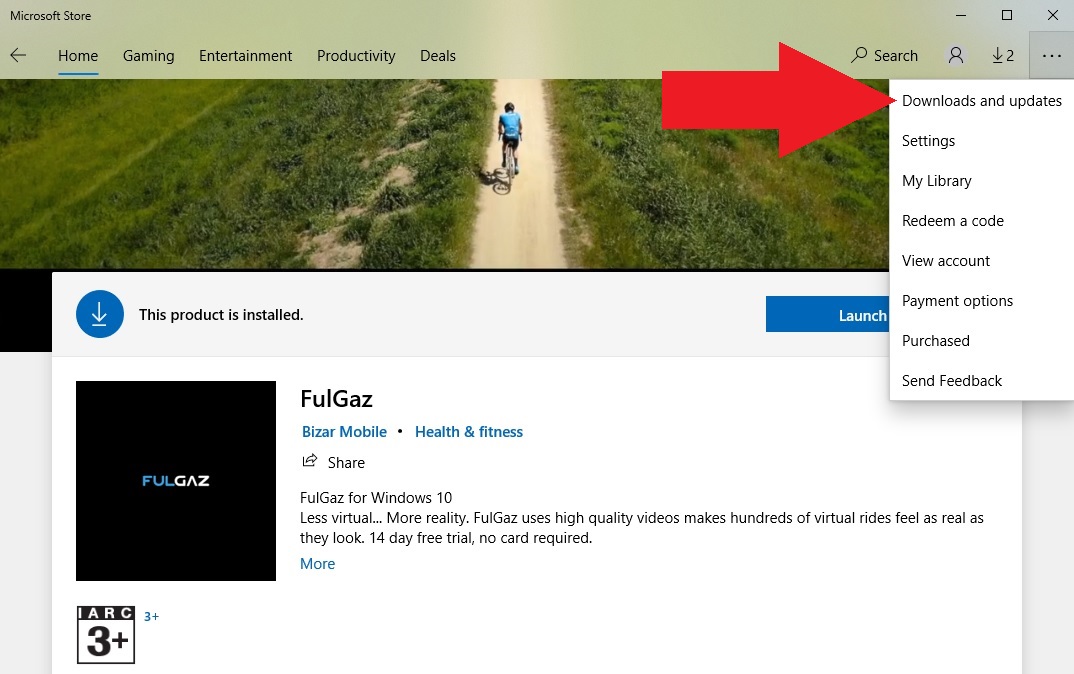Go to the Entertainment tab
This screenshot has height=674, width=1074.
pos(245,56)
